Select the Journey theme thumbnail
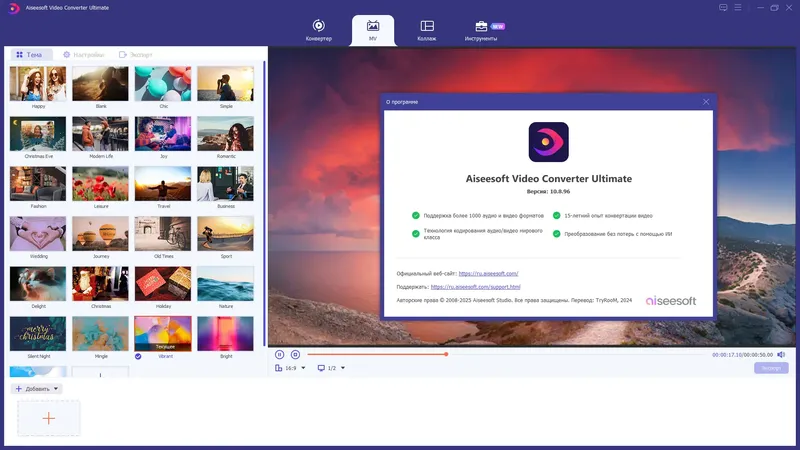The image size is (800, 450). pos(101,234)
